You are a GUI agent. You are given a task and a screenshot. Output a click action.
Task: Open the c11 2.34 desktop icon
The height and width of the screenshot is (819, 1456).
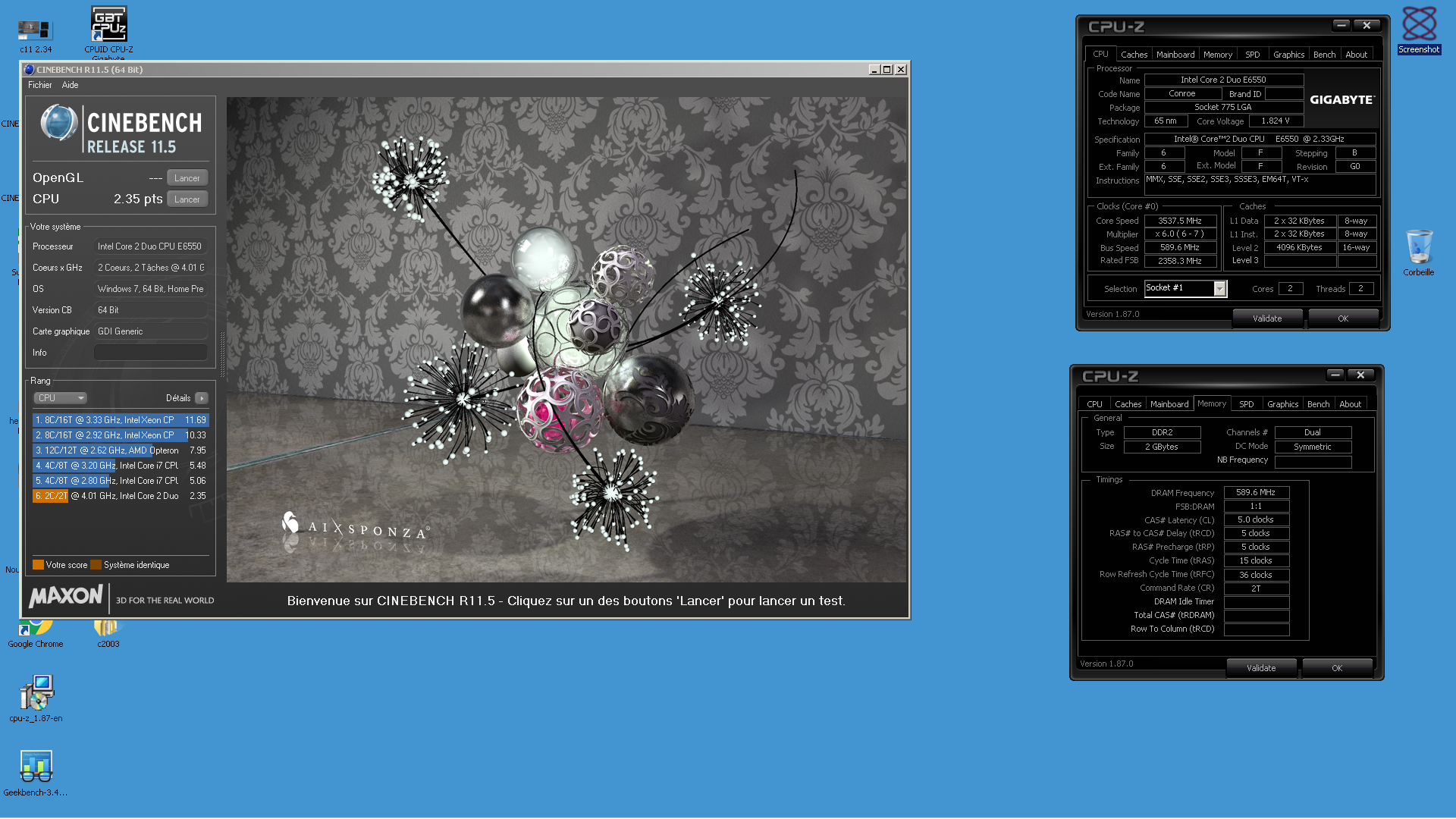point(35,36)
